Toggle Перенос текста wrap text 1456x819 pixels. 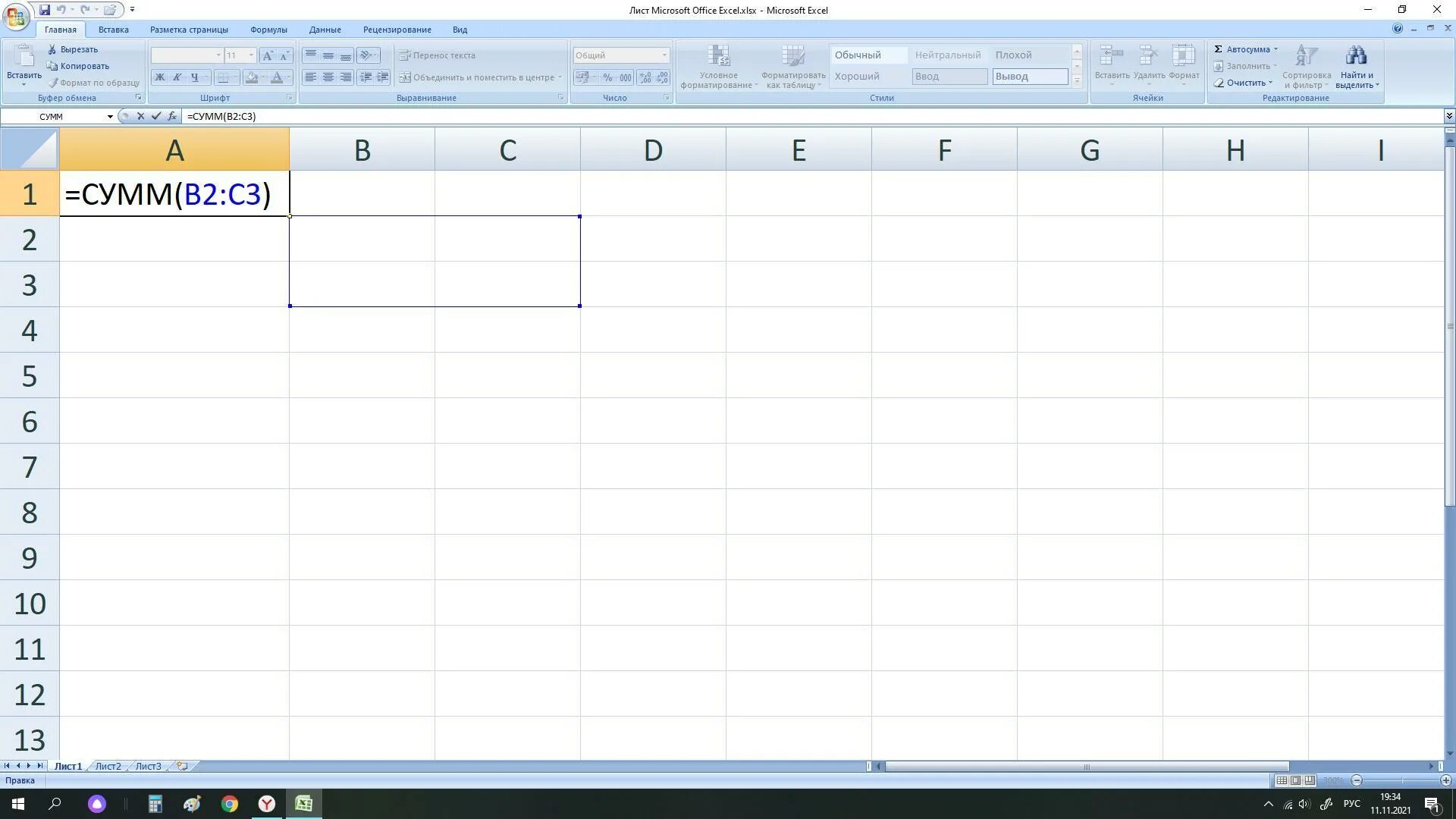click(438, 55)
